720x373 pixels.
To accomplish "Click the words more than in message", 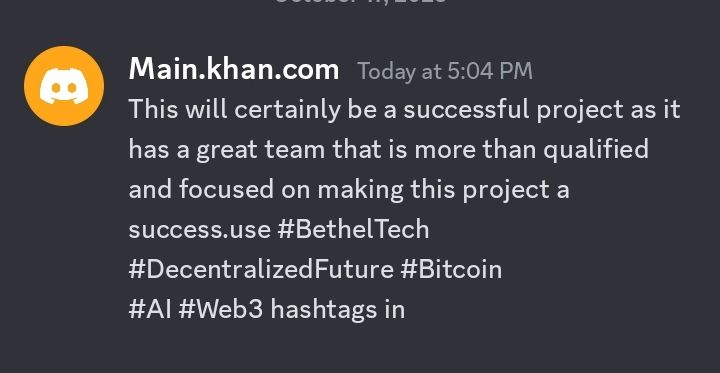I will click(475, 150).
